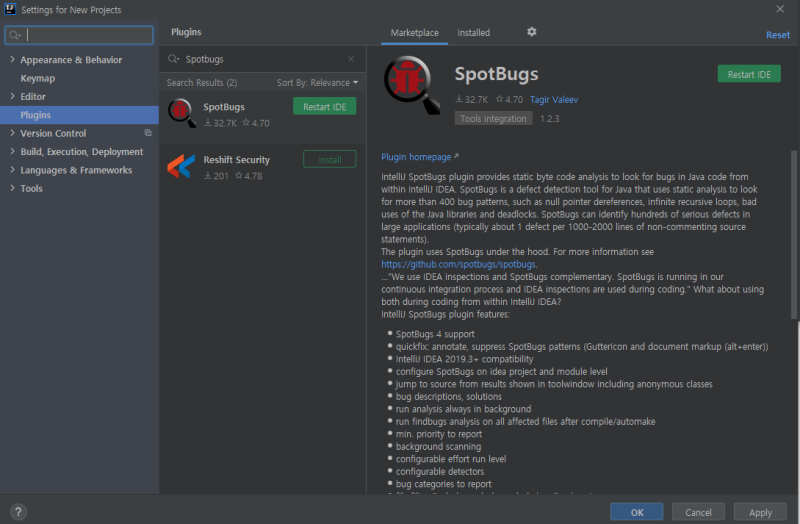Viewport: 800px width, 524px height.
Task: Close the Settings dialog window
Action: (780, 9)
